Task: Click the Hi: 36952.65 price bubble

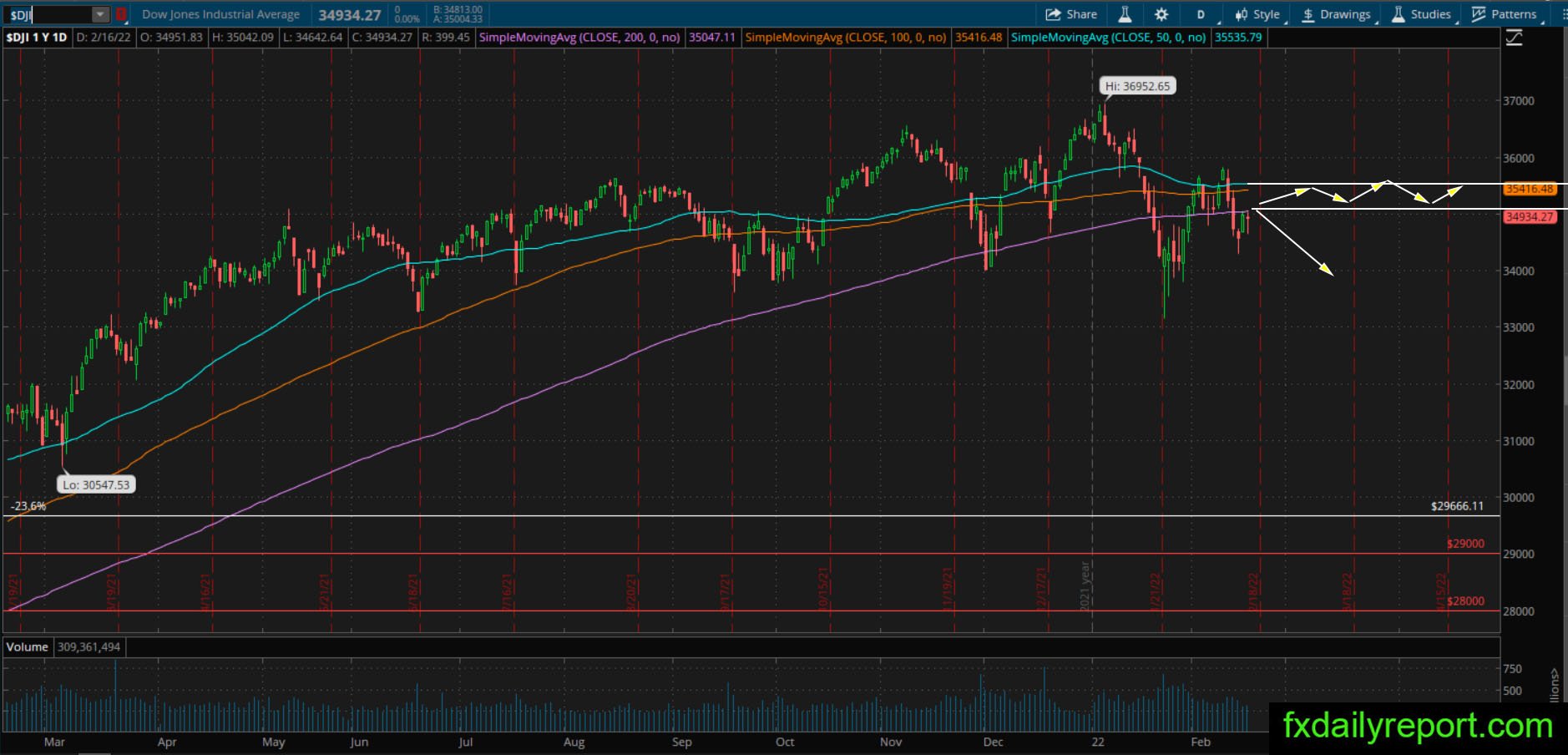Action: pos(1138,86)
